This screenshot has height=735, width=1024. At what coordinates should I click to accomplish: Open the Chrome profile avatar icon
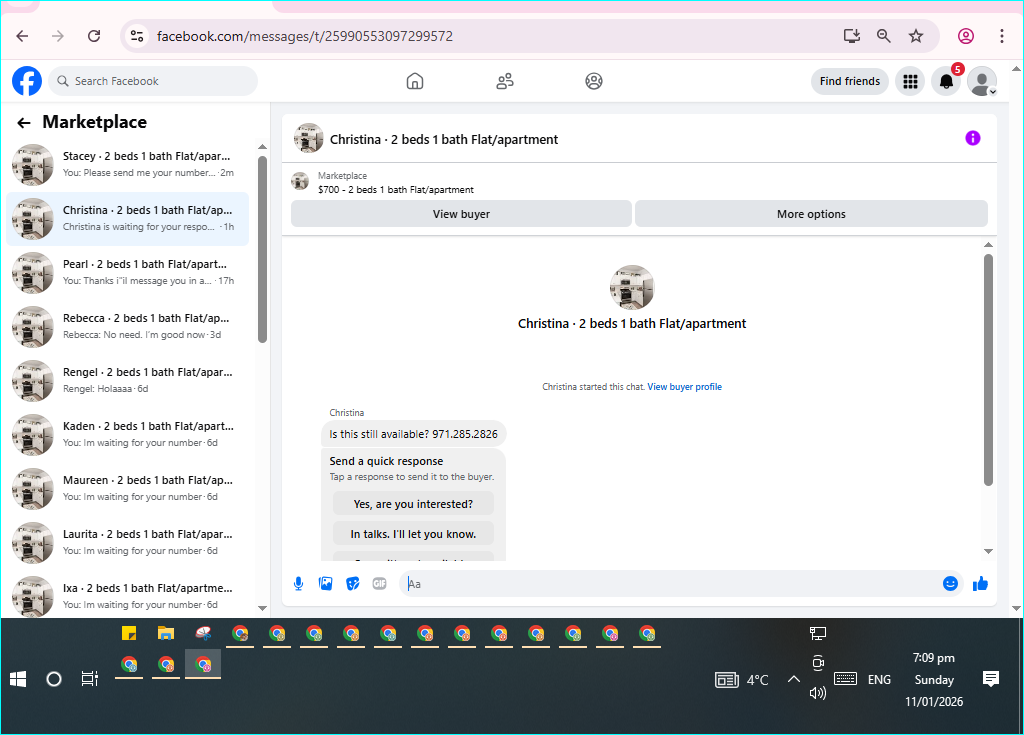pyautogui.click(x=966, y=36)
